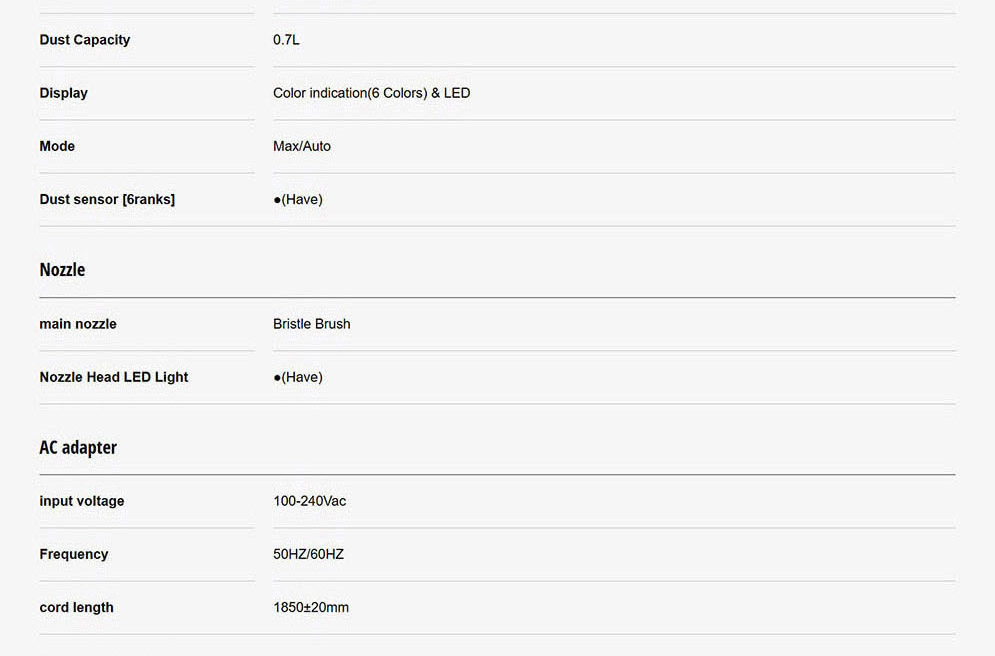Click the Dust sensor [6ranks] label
The image size is (995, 656).
coord(107,199)
